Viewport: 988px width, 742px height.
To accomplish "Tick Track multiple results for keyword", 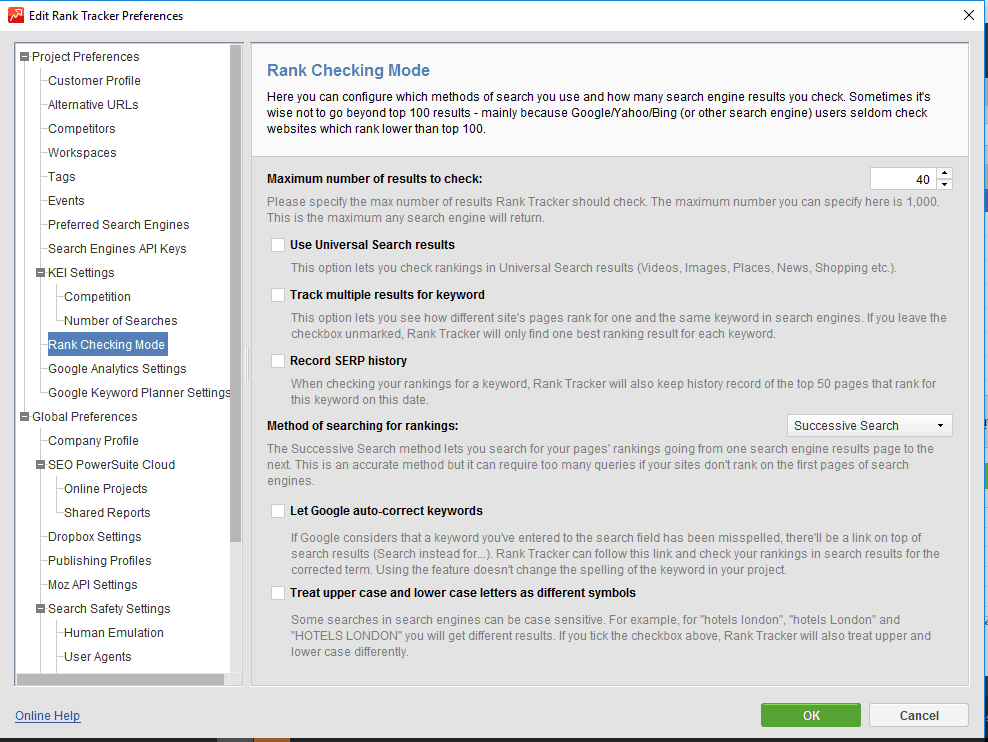I will click(x=278, y=295).
